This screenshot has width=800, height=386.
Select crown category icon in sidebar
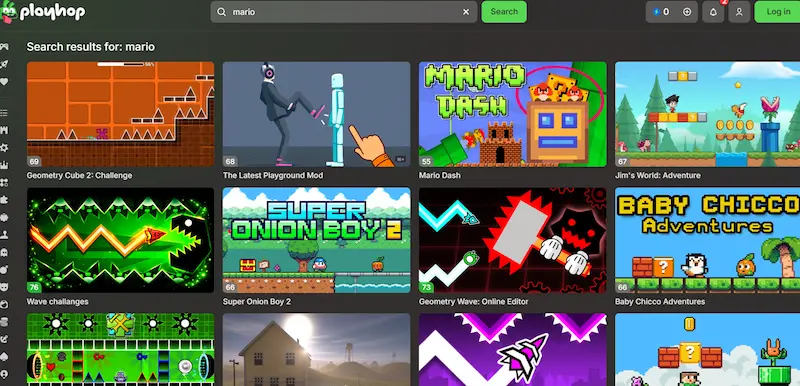pos(4,165)
